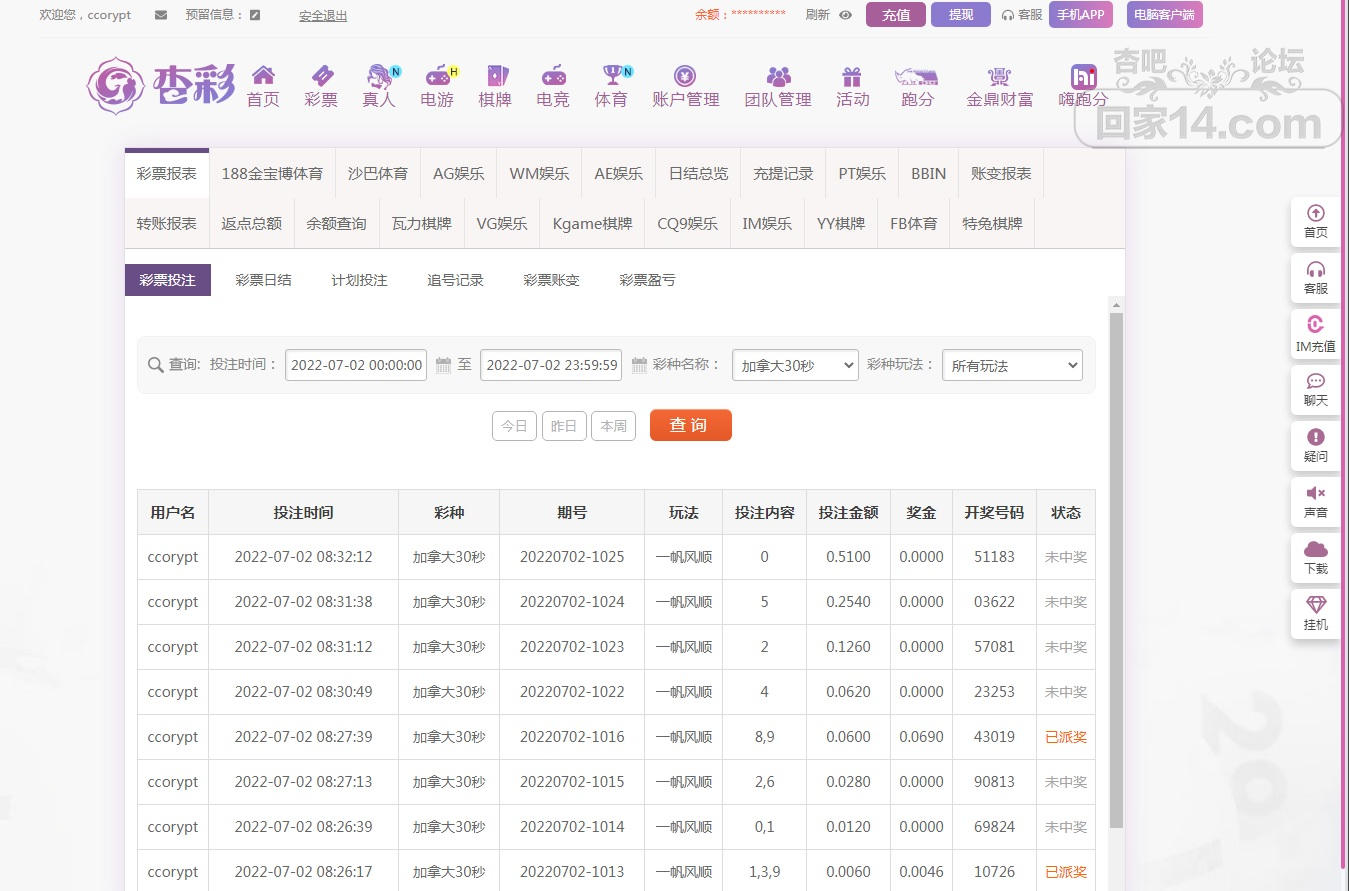The height and width of the screenshot is (891, 1349).
Task: Open the 彩票 lottery ticket icon
Action: [321, 76]
